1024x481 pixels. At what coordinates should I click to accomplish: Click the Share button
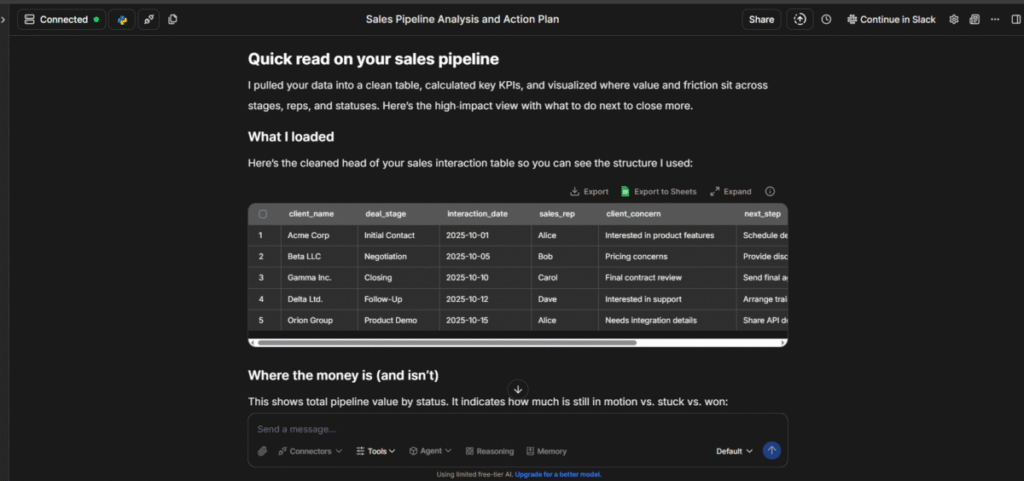[x=761, y=19]
